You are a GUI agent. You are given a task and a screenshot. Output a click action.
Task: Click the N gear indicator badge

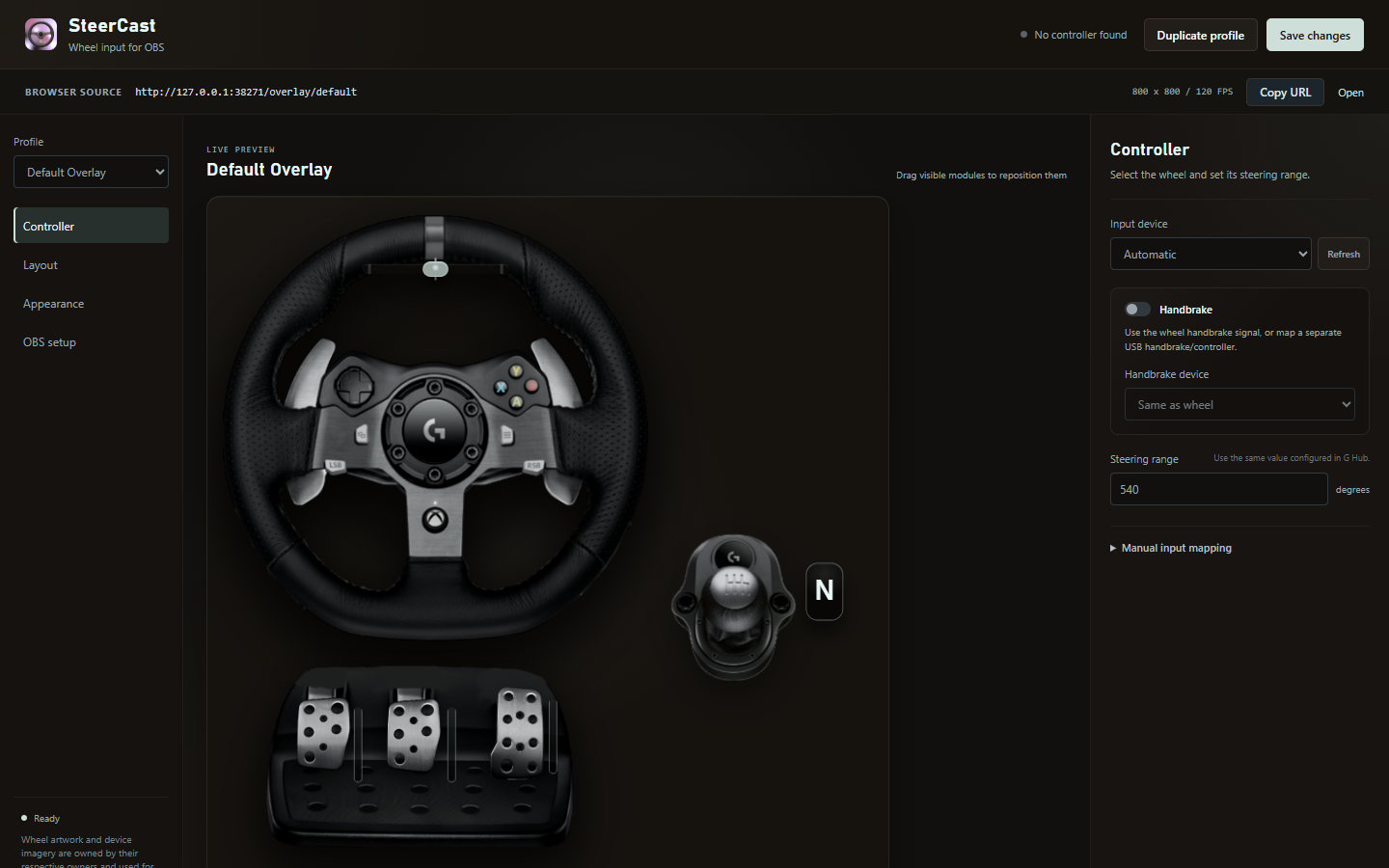pos(825,591)
